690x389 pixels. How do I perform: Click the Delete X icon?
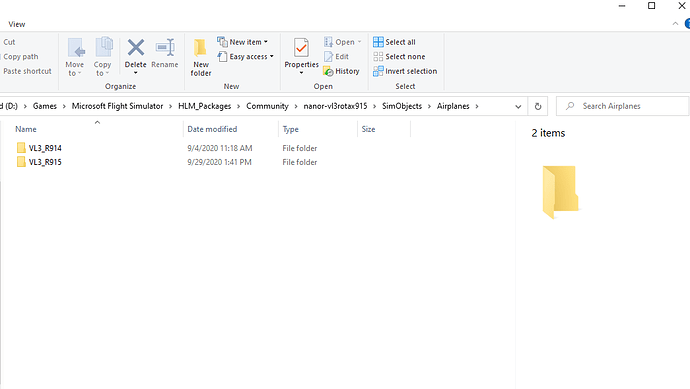136,48
